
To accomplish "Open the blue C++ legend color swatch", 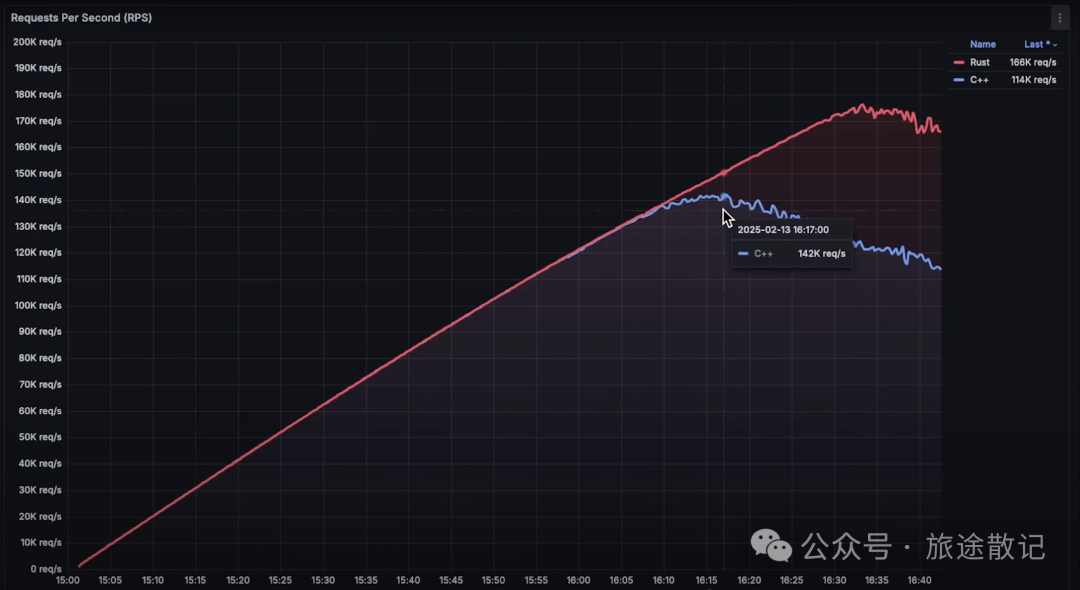I will pyautogui.click(x=959, y=80).
